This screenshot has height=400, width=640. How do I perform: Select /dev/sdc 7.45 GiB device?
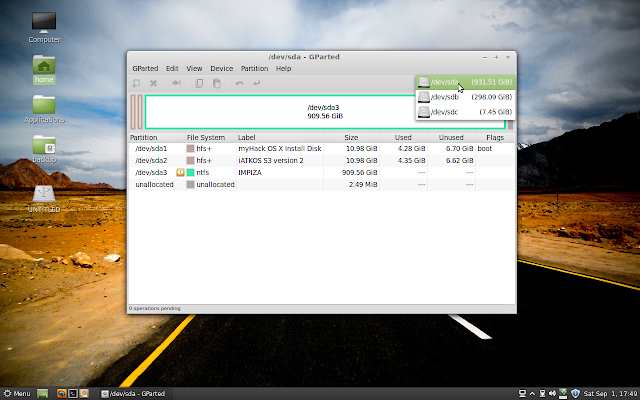465,112
